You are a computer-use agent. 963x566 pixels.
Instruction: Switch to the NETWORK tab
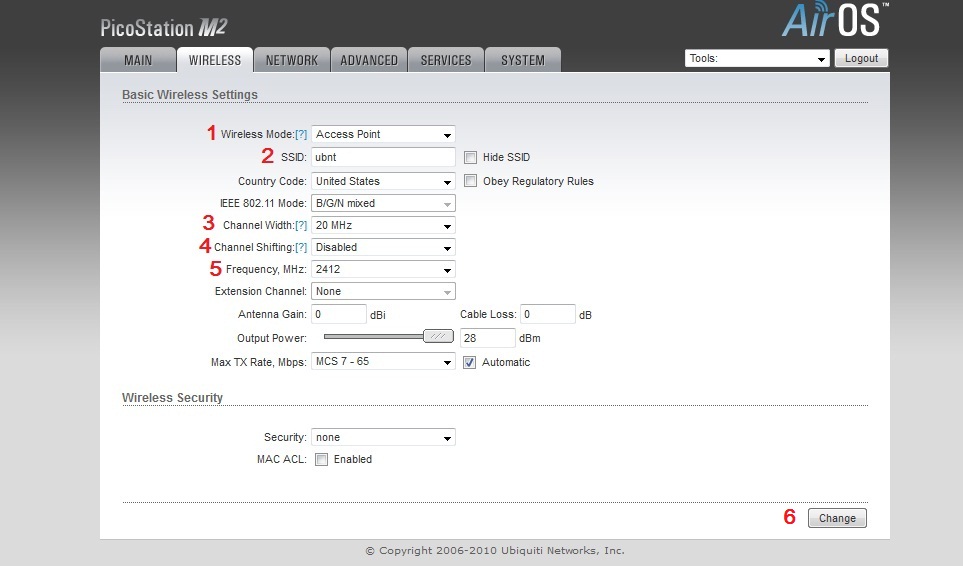tap(292, 60)
